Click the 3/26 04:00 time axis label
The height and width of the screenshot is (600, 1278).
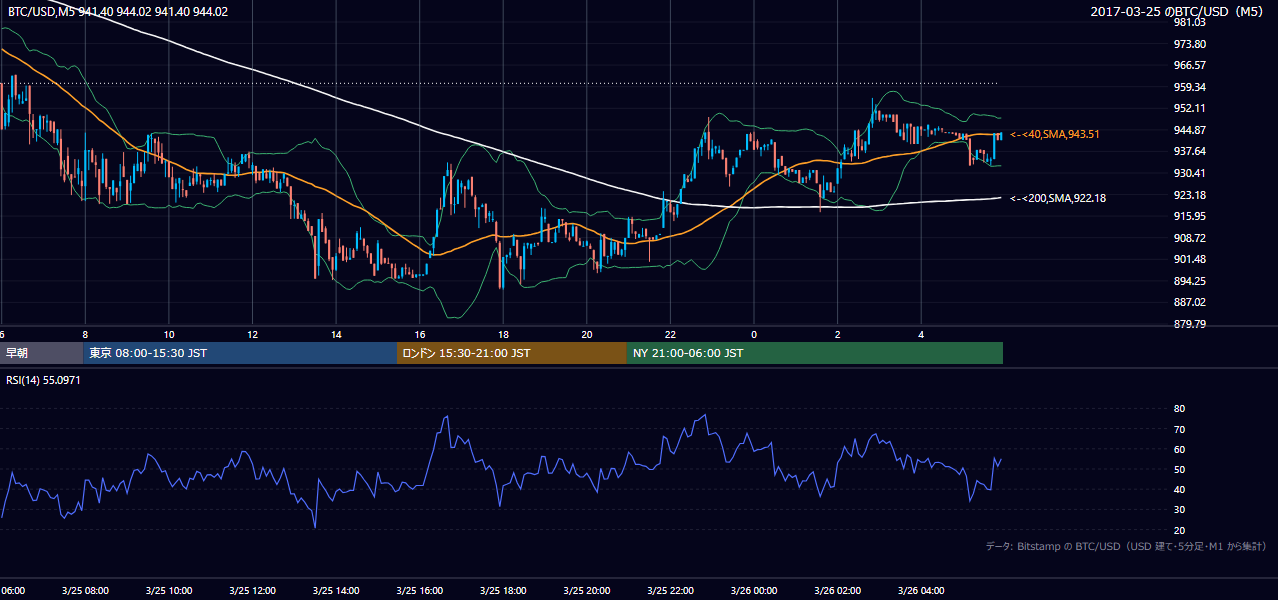tap(921, 591)
